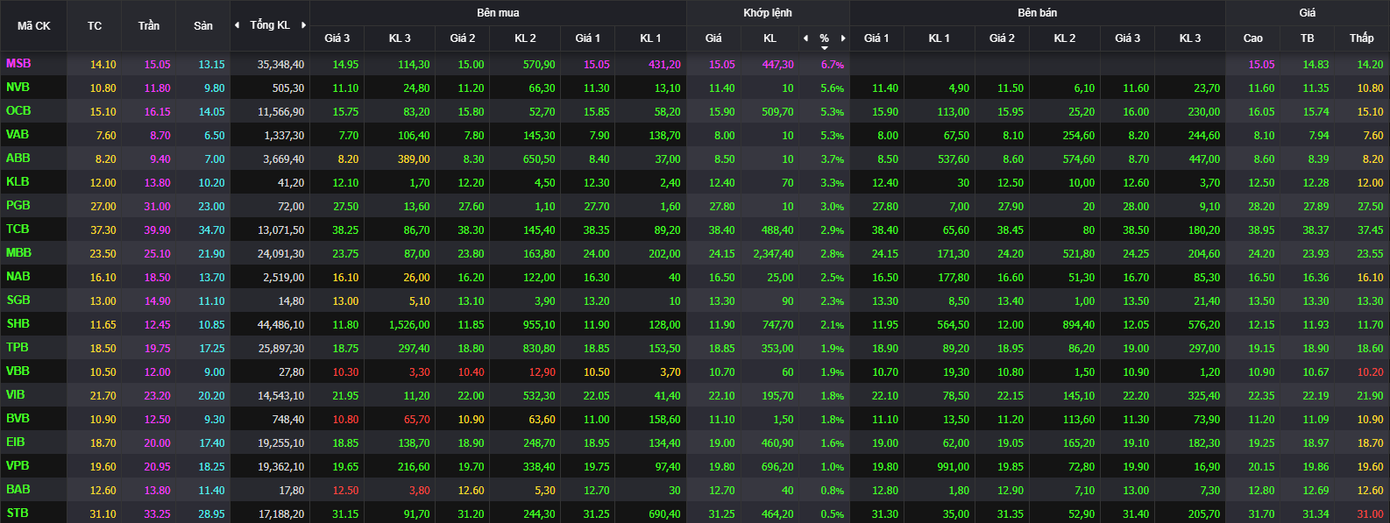Sort by the Mã CK column header
Screen dimensions: 1390x523
34,25
